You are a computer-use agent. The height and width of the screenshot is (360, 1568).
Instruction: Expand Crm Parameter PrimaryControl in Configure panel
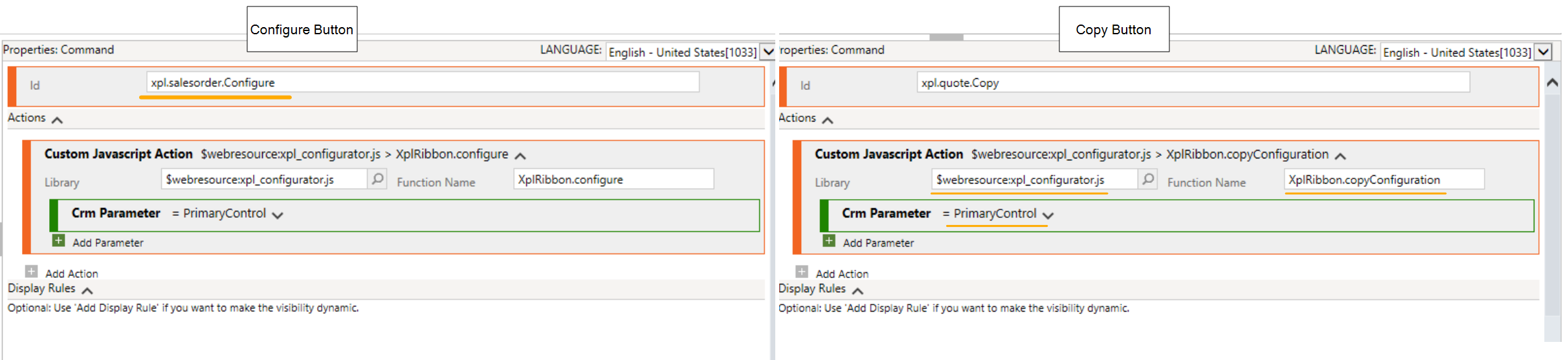click(x=278, y=215)
